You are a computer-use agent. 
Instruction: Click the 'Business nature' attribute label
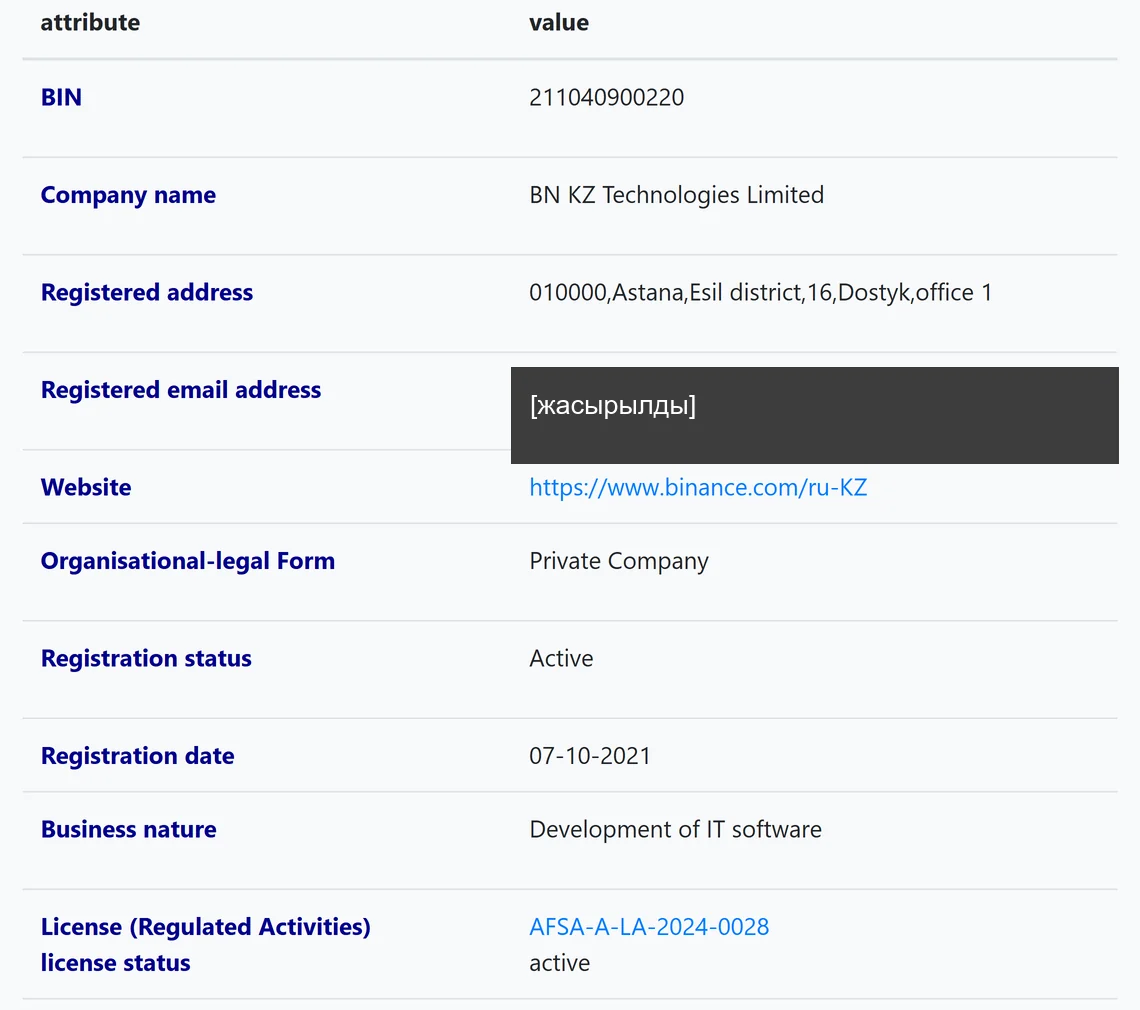click(129, 830)
